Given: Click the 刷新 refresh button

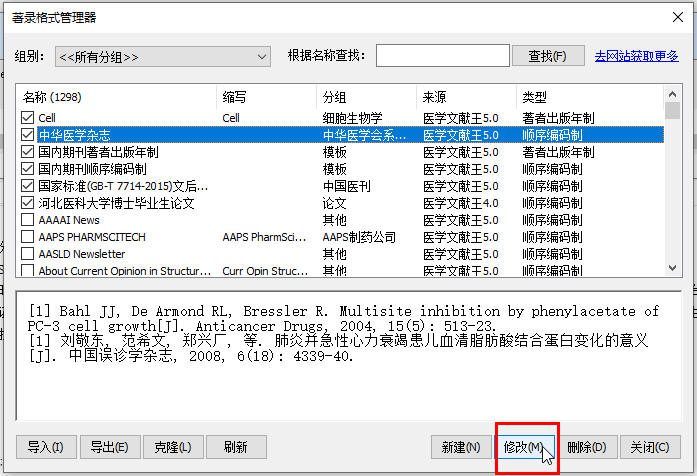Looking at the screenshot, I should (235, 447).
